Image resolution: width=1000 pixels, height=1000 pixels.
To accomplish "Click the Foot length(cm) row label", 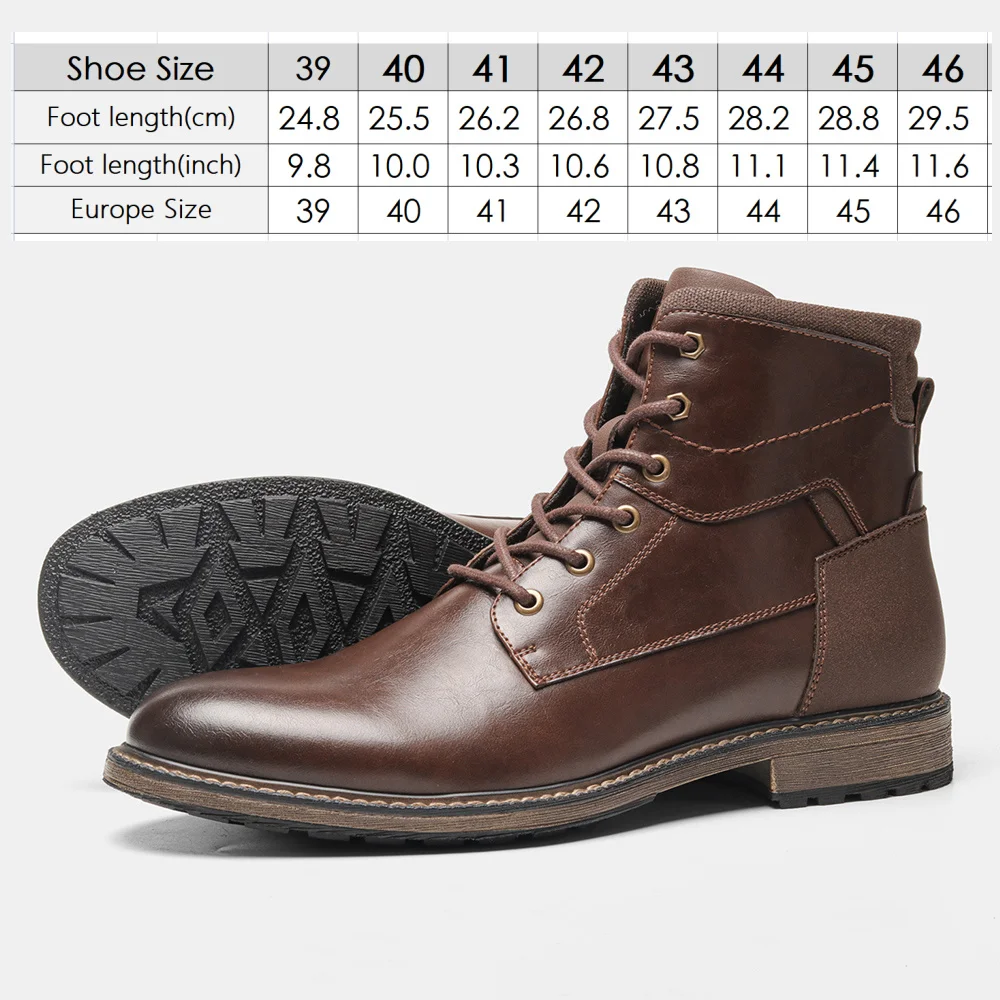I will click(x=140, y=117).
